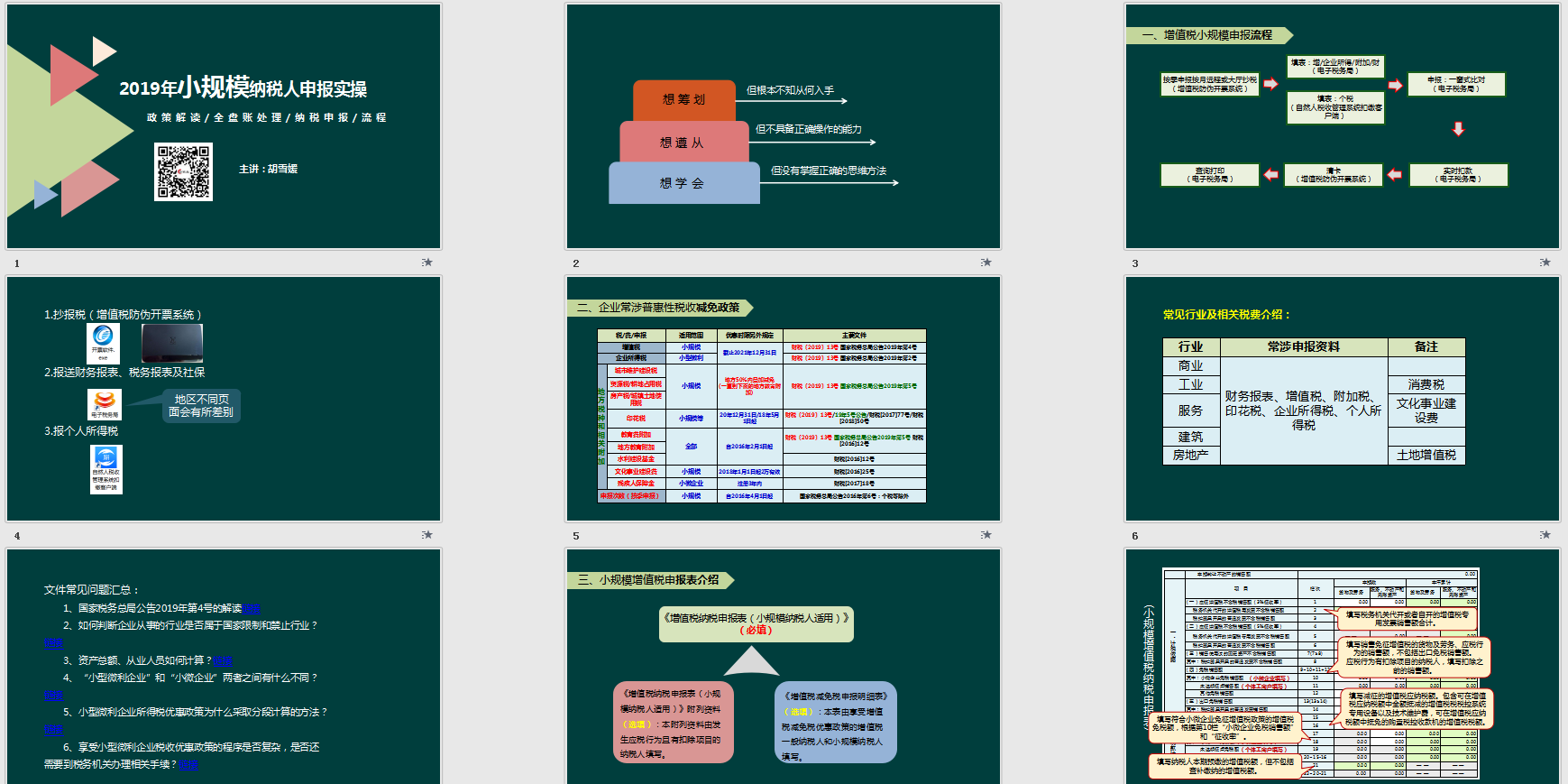Click the 地区不同页面会有所差别 callout in slide 4

[x=200, y=405]
